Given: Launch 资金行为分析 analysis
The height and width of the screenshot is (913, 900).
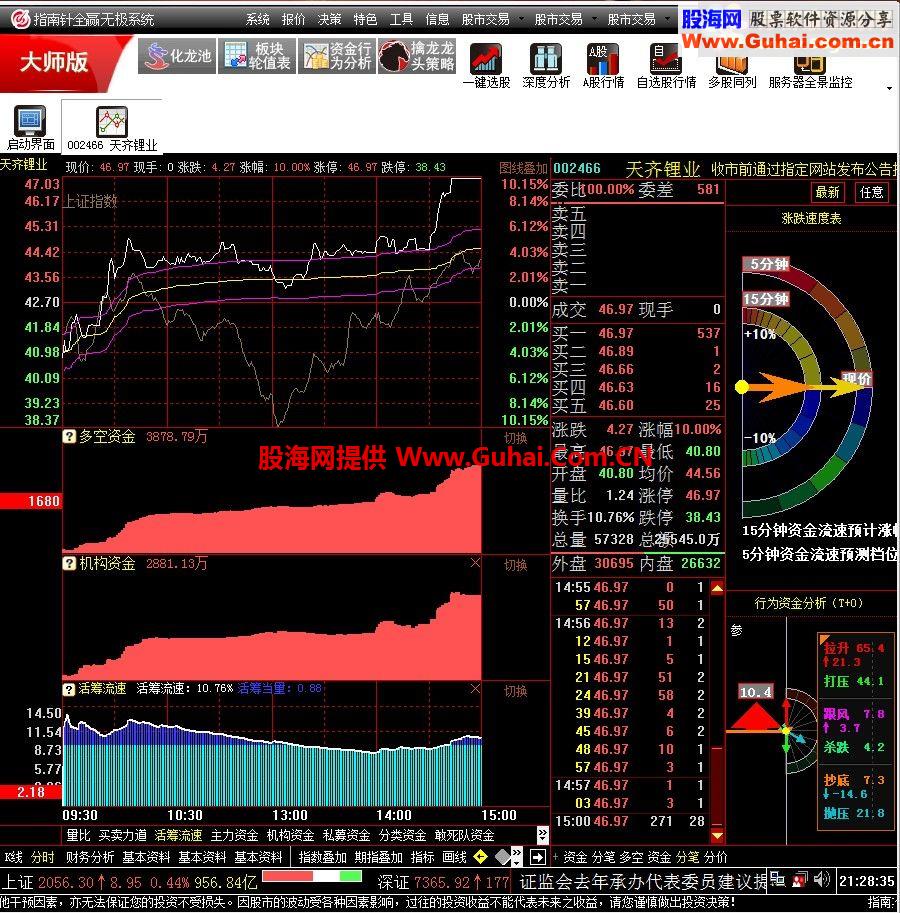Looking at the screenshot, I should 337,60.
